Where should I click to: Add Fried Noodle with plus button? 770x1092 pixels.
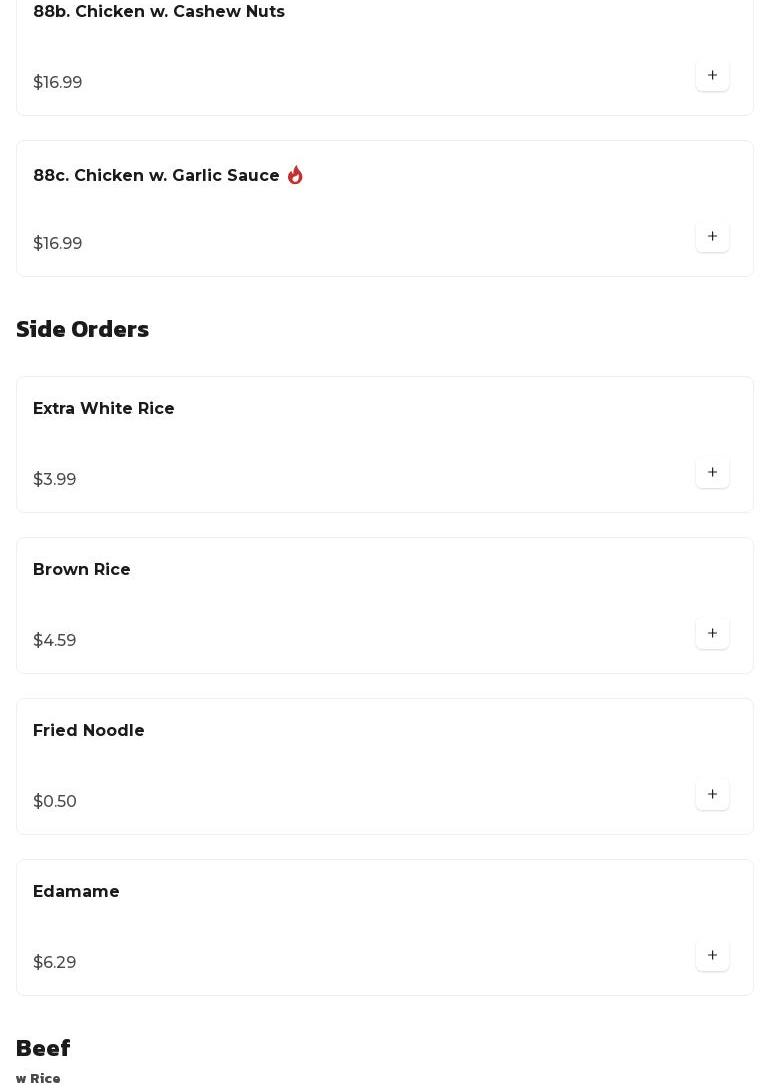712,795
